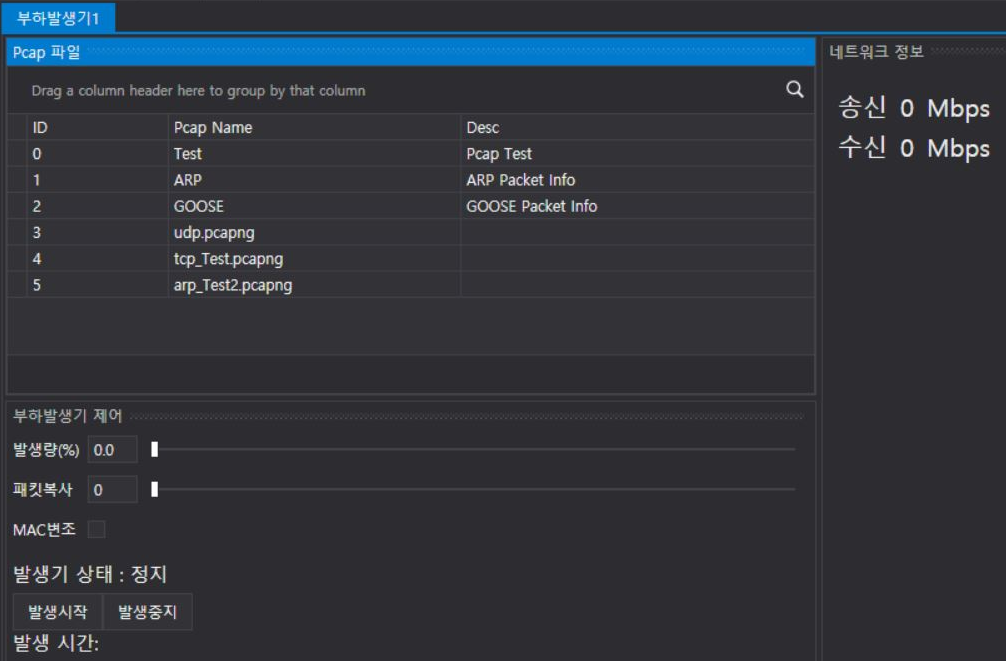Click the 부하발생기 제어 section title
The height and width of the screenshot is (661, 1006).
pyautogui.click(x=67, y=415)
